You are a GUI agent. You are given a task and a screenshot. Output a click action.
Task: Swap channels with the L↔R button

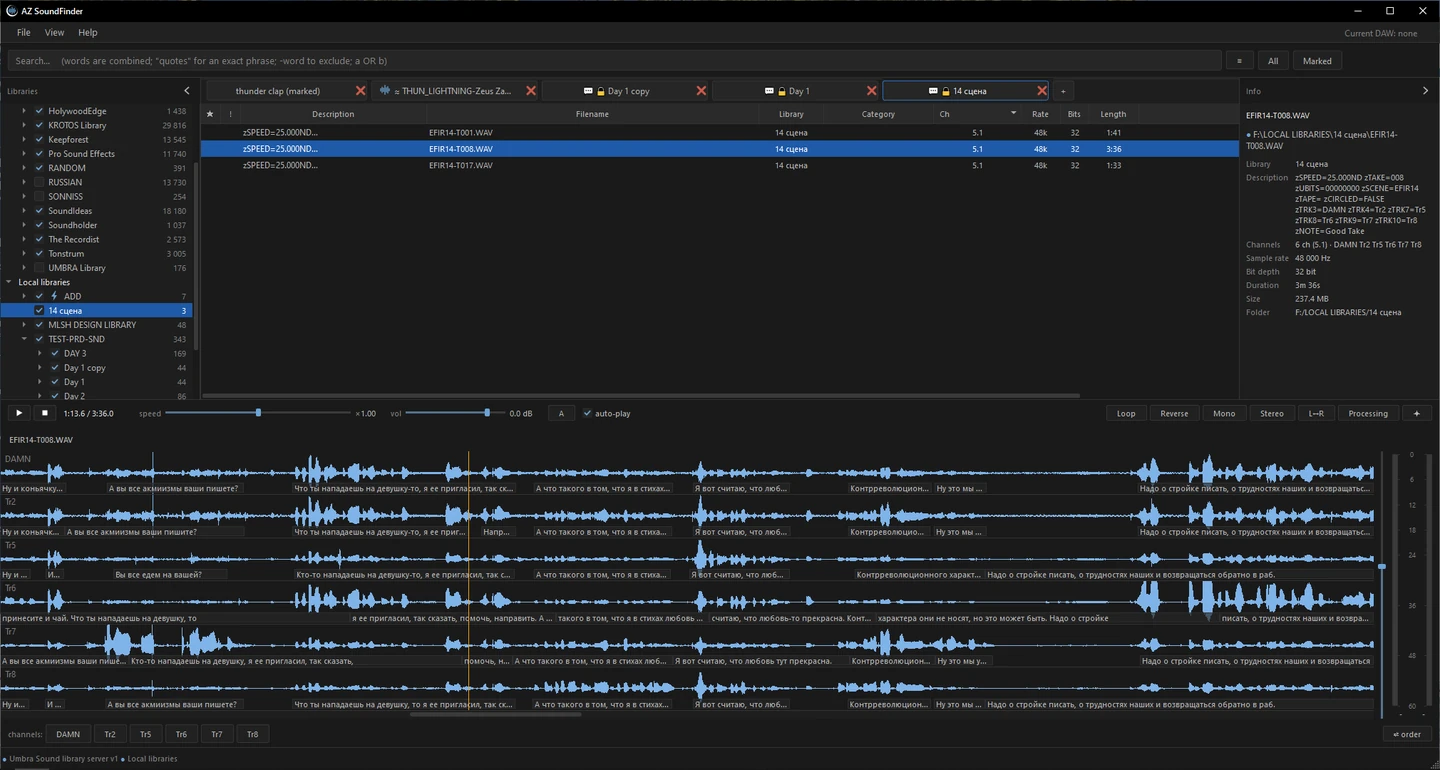pyautogui.click(x=1316, y=413)
